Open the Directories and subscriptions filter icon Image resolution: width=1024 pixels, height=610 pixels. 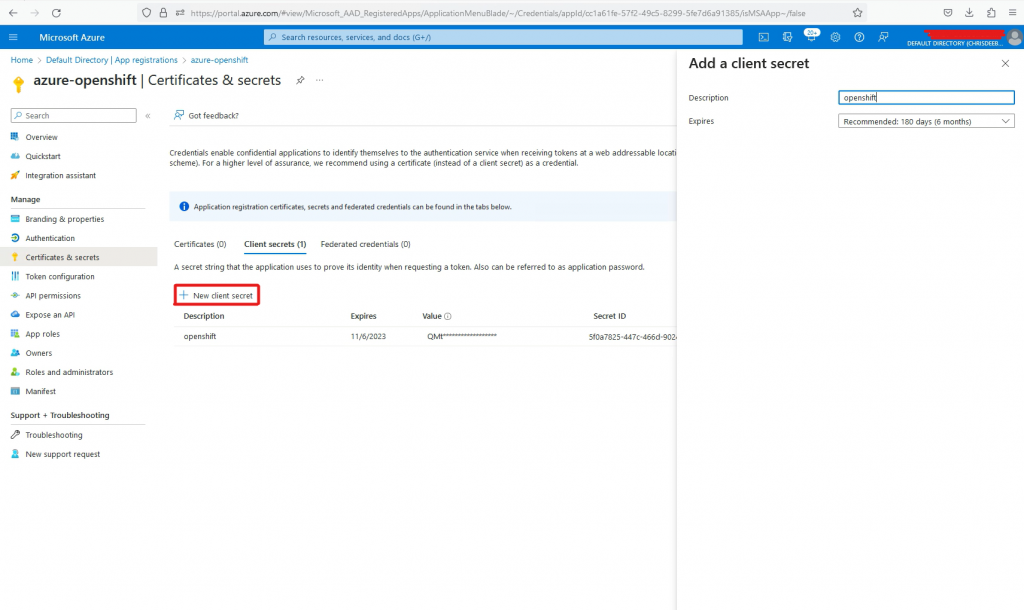(788, 37)
